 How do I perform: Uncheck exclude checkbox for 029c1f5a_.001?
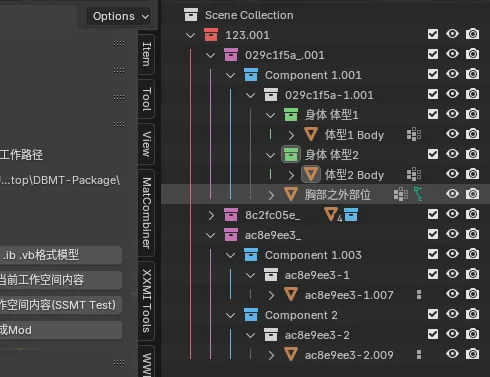[x=433, y=54]
